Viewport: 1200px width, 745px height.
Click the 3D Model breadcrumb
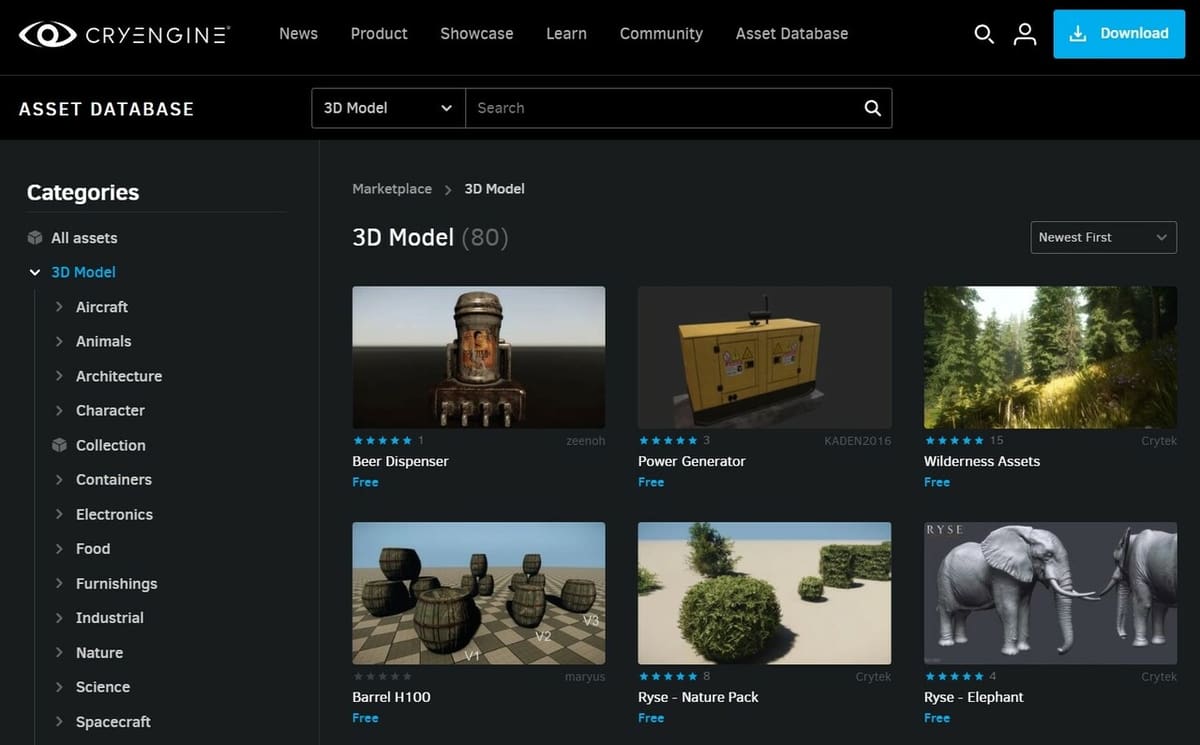tap(494, 189)
